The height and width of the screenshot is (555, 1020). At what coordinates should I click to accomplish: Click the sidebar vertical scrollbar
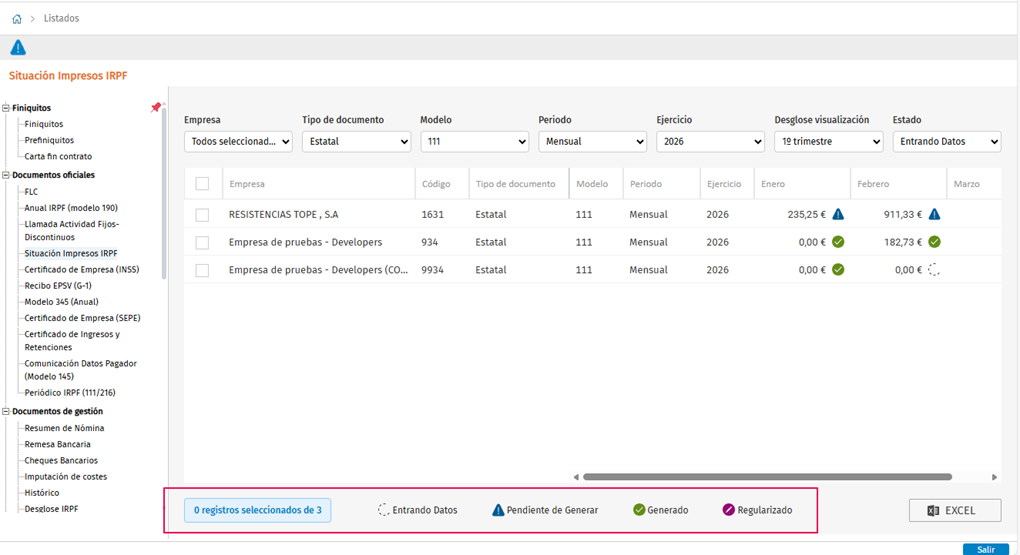[164, 192]
